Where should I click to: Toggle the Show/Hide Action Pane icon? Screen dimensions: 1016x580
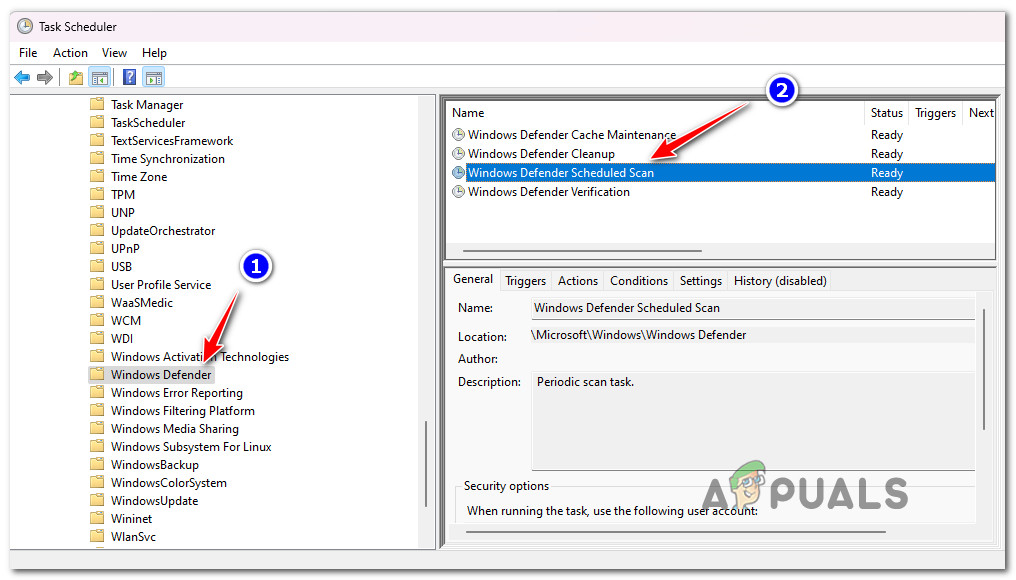click(x=154, y=78)
